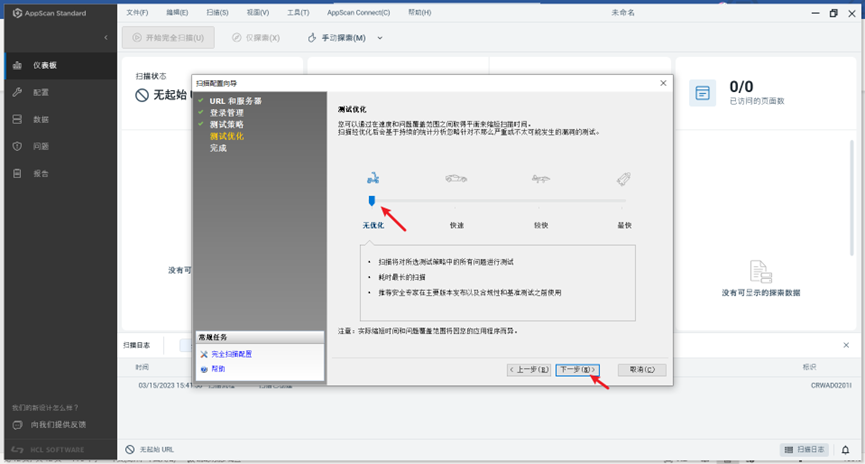Collapse the sidebar with the chevron
The height and width of the screenshot is (464, 865).
[106, 38]
